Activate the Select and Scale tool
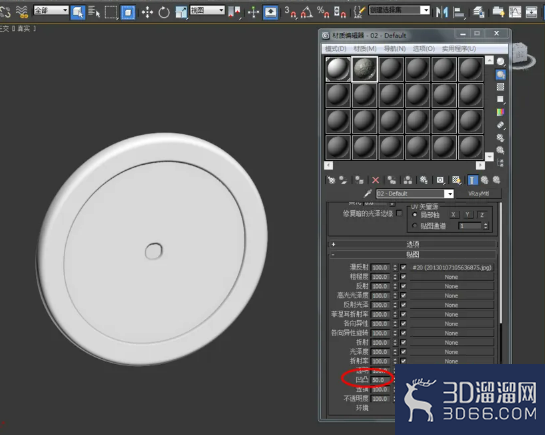Screen dimensions: 545x435 point(181,13)
